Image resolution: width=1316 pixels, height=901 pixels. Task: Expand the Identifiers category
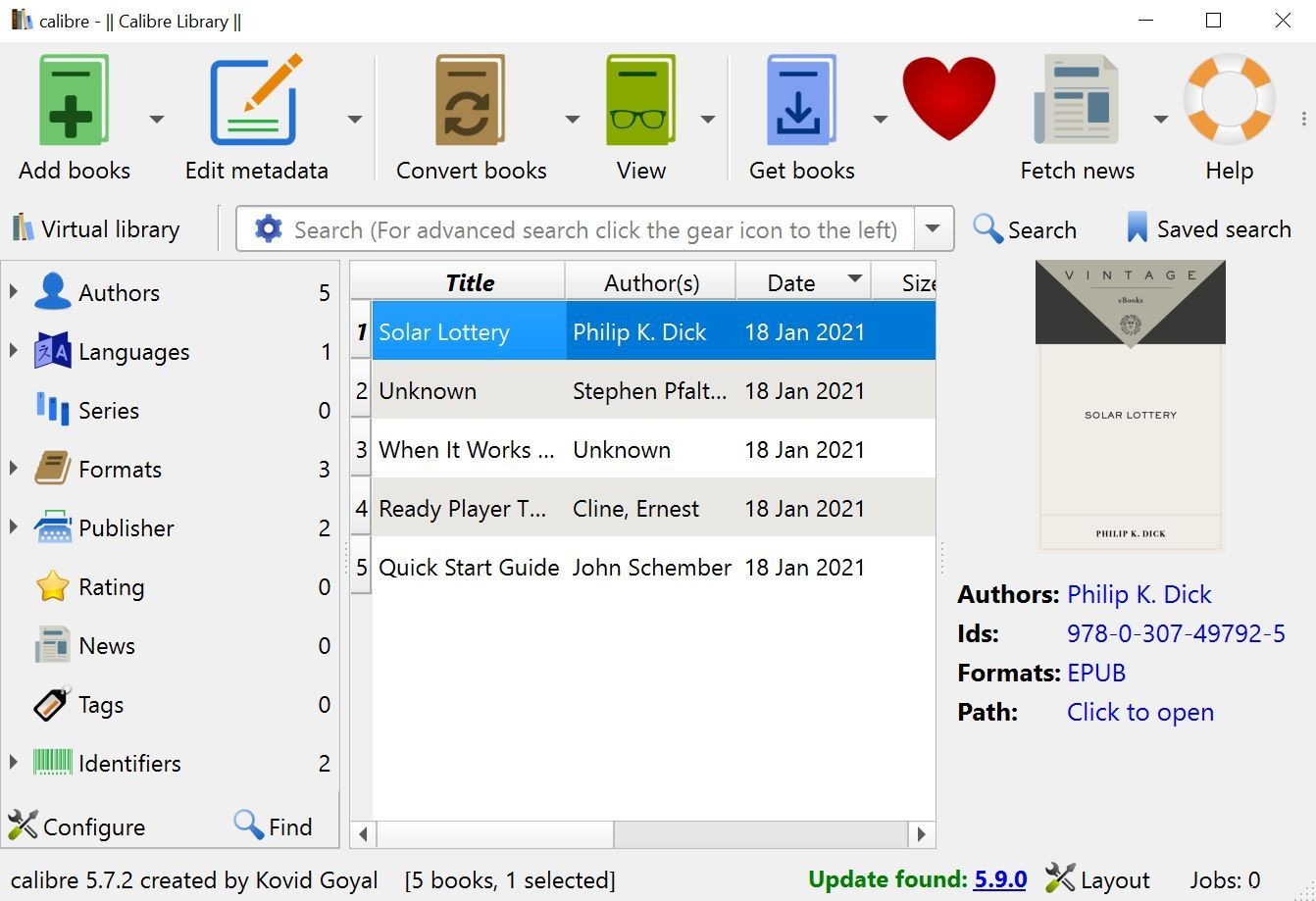14,763
